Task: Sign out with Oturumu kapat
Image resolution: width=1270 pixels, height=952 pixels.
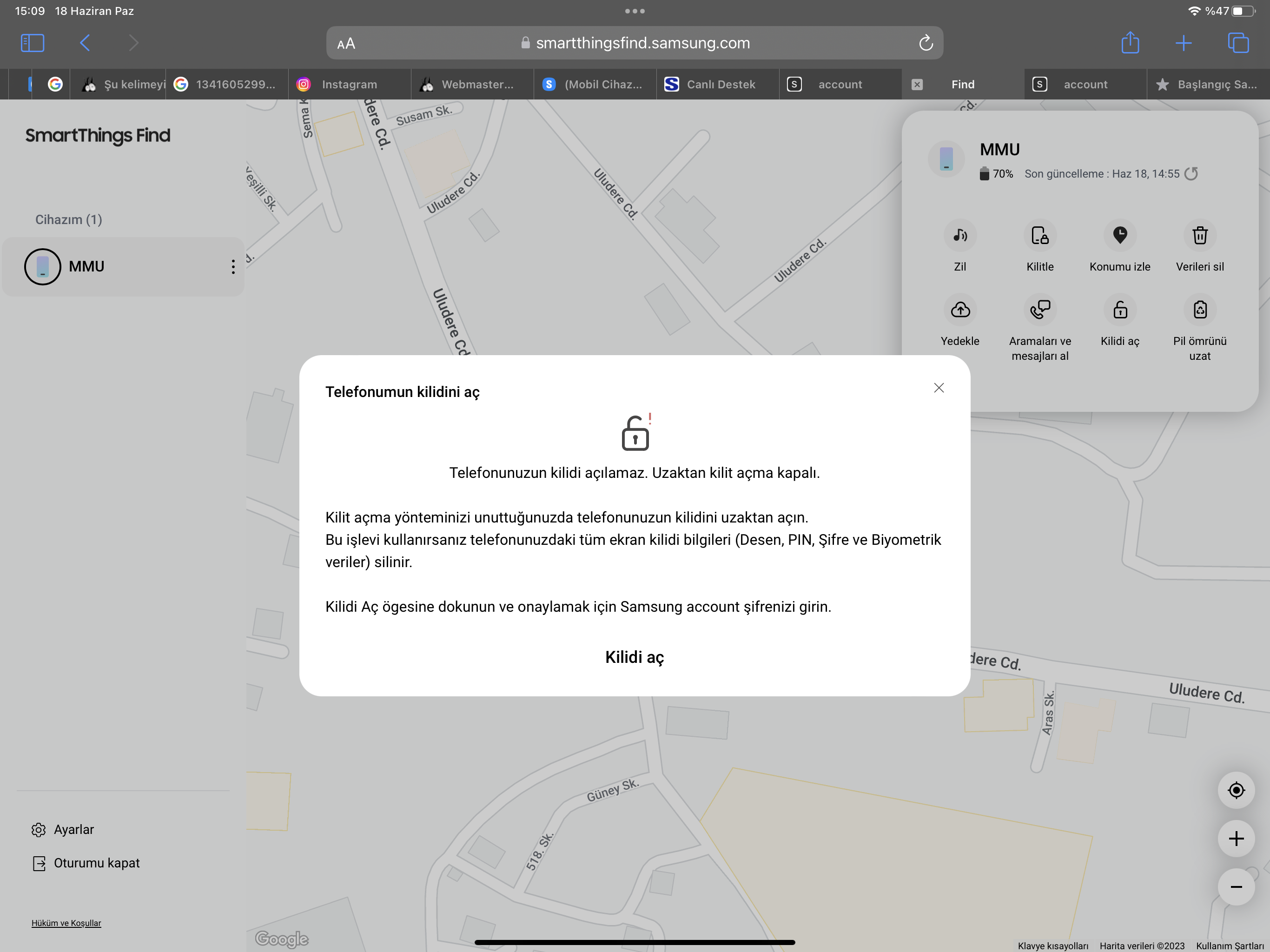Action: pyautogui.click(x=86, y=863)
